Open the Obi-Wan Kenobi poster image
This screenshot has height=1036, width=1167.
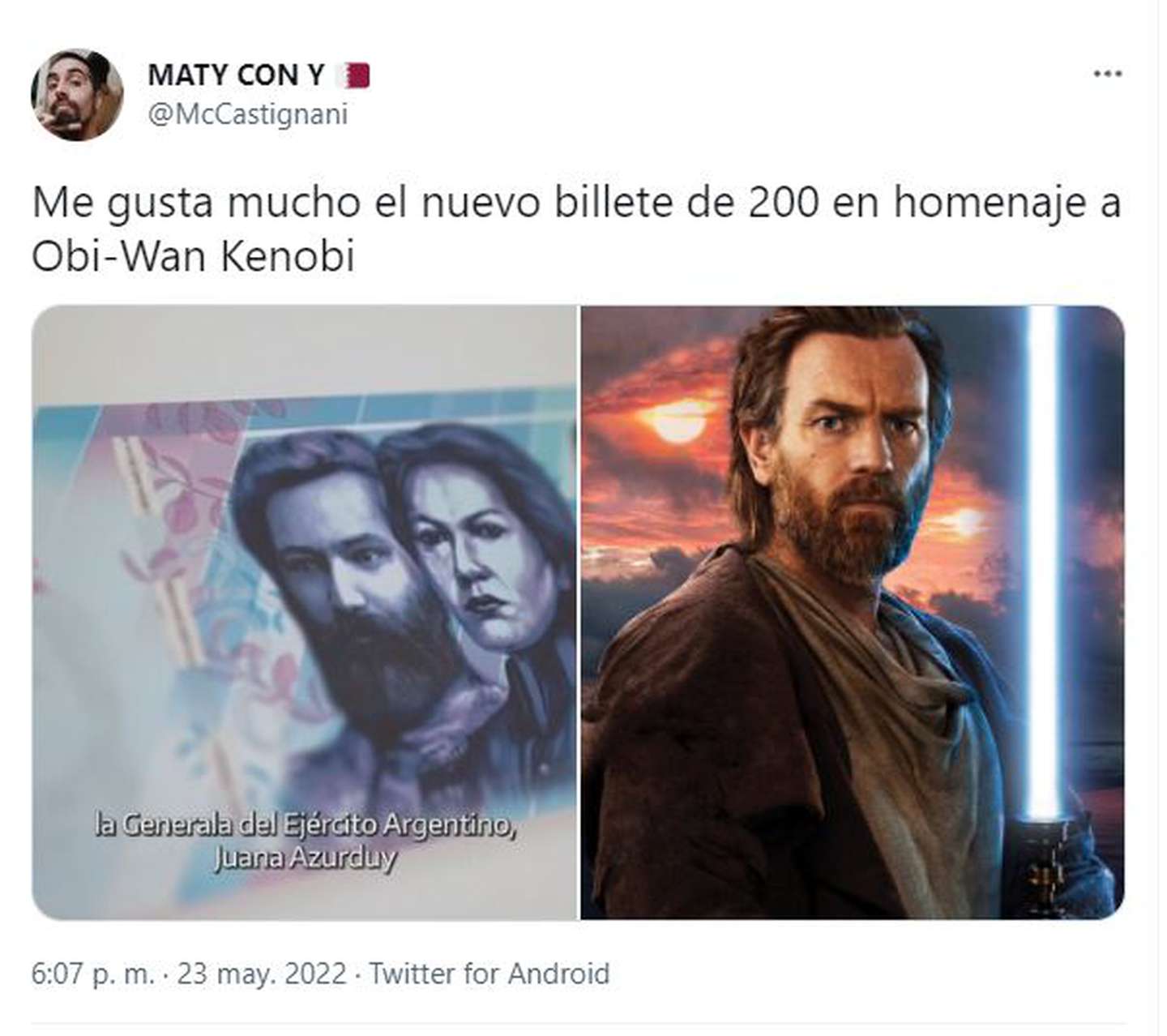point(853,613)
